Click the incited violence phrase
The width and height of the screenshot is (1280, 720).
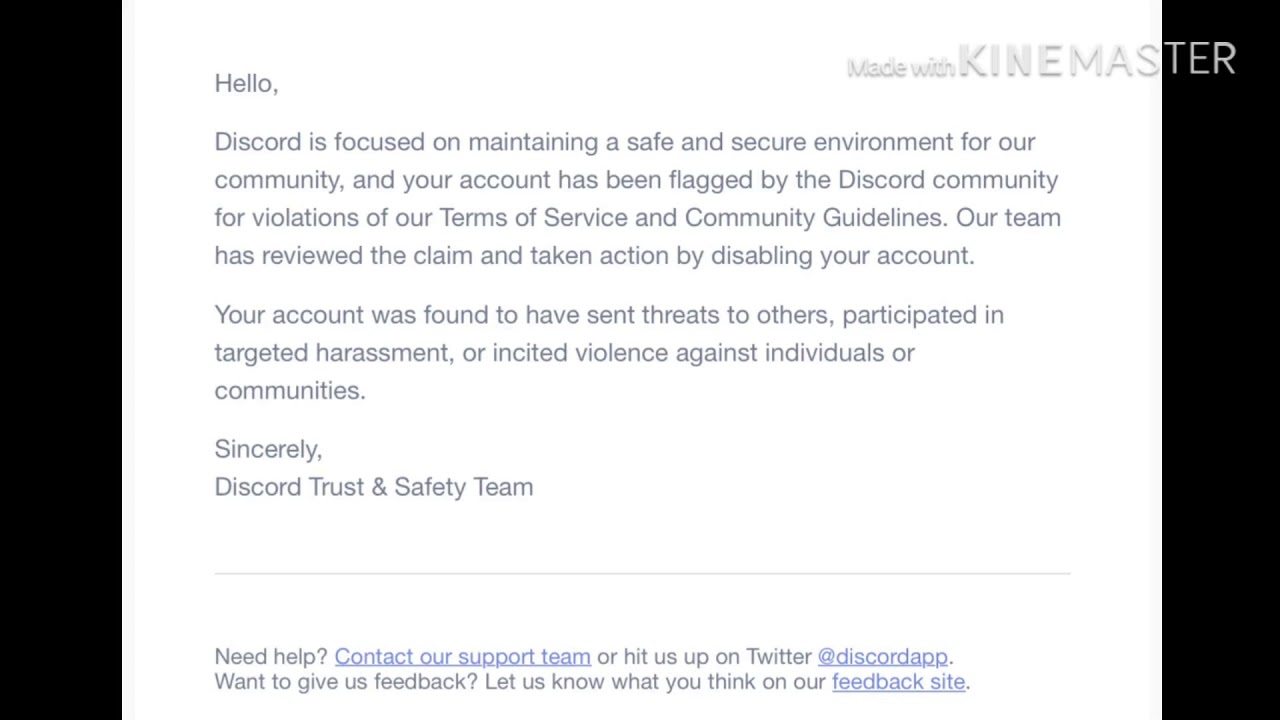point(579,353)
